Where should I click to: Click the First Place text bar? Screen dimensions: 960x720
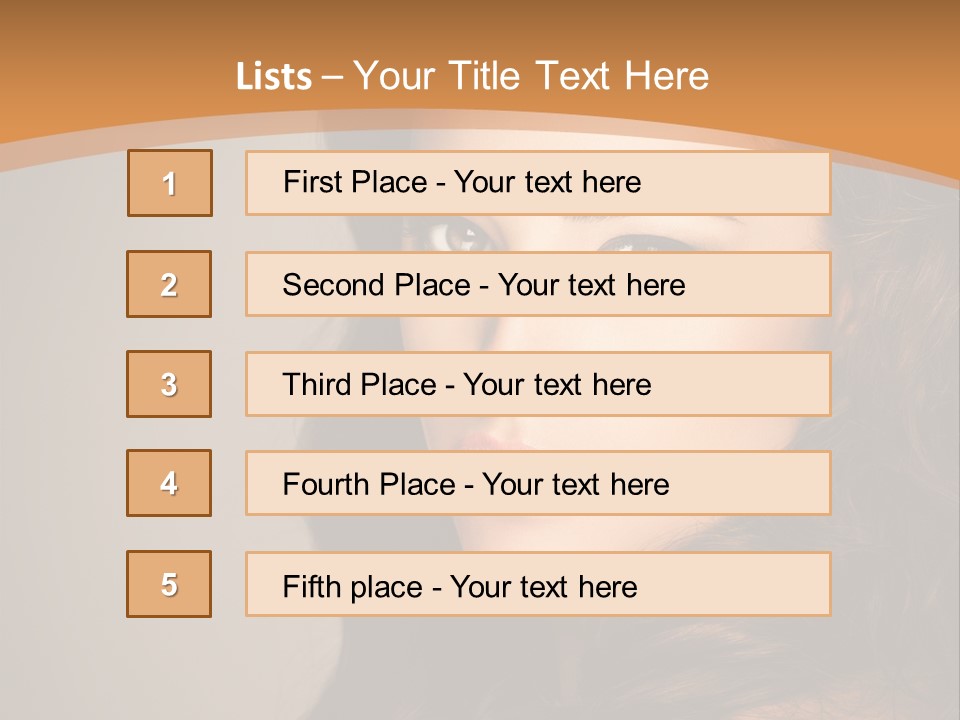point(538,183)
